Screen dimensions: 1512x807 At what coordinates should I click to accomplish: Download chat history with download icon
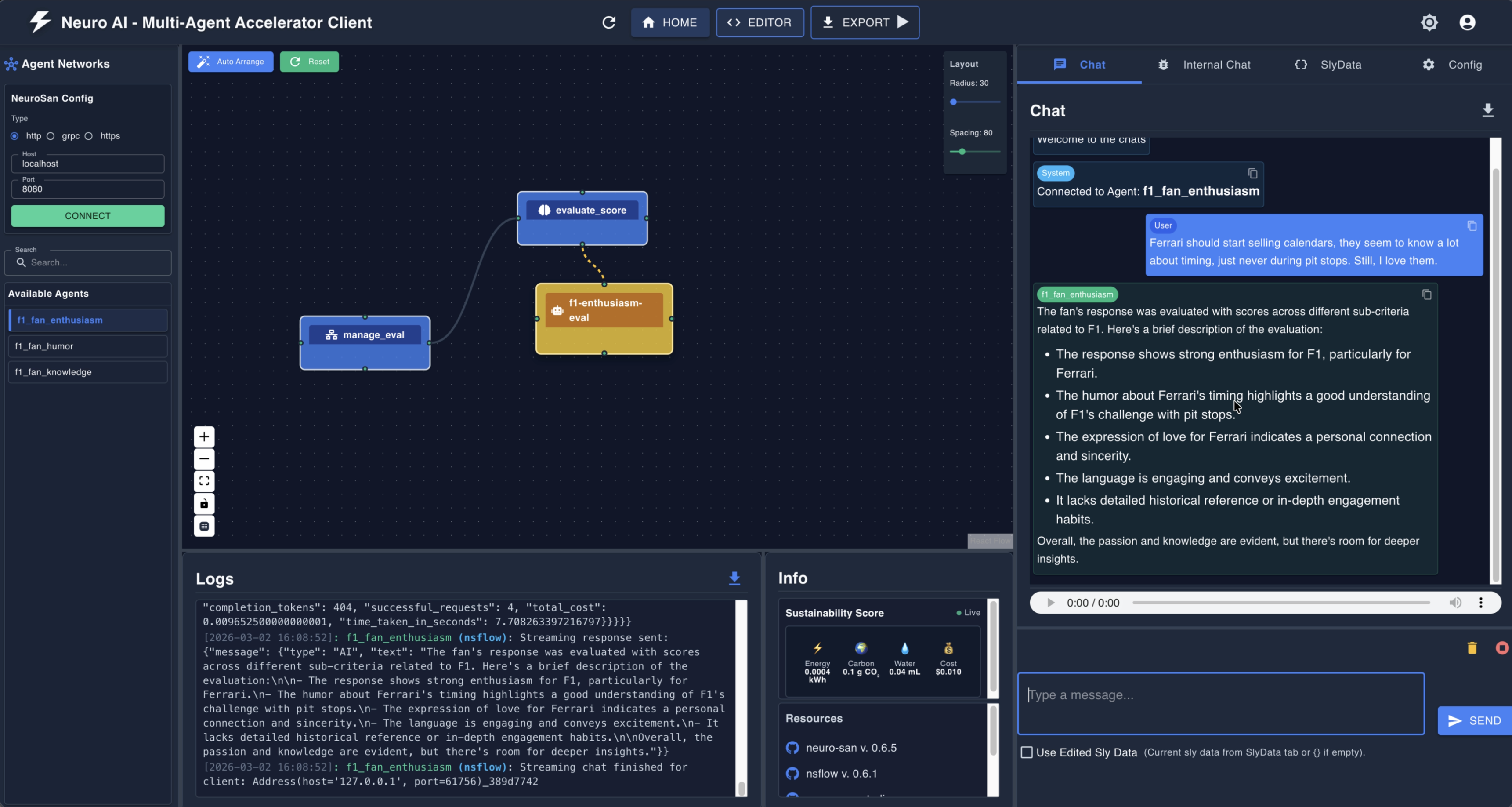[x=1487, y=110]
